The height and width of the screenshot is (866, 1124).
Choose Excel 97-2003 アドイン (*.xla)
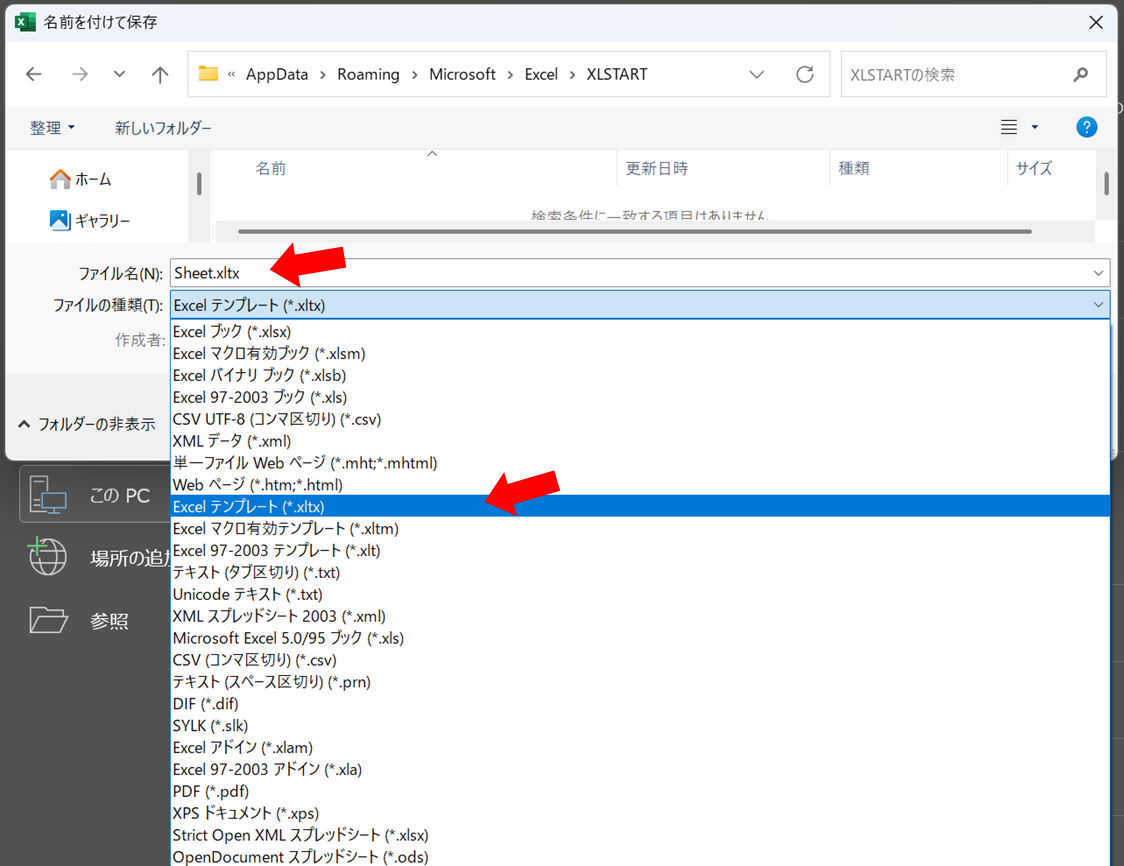tap(639, 769)
